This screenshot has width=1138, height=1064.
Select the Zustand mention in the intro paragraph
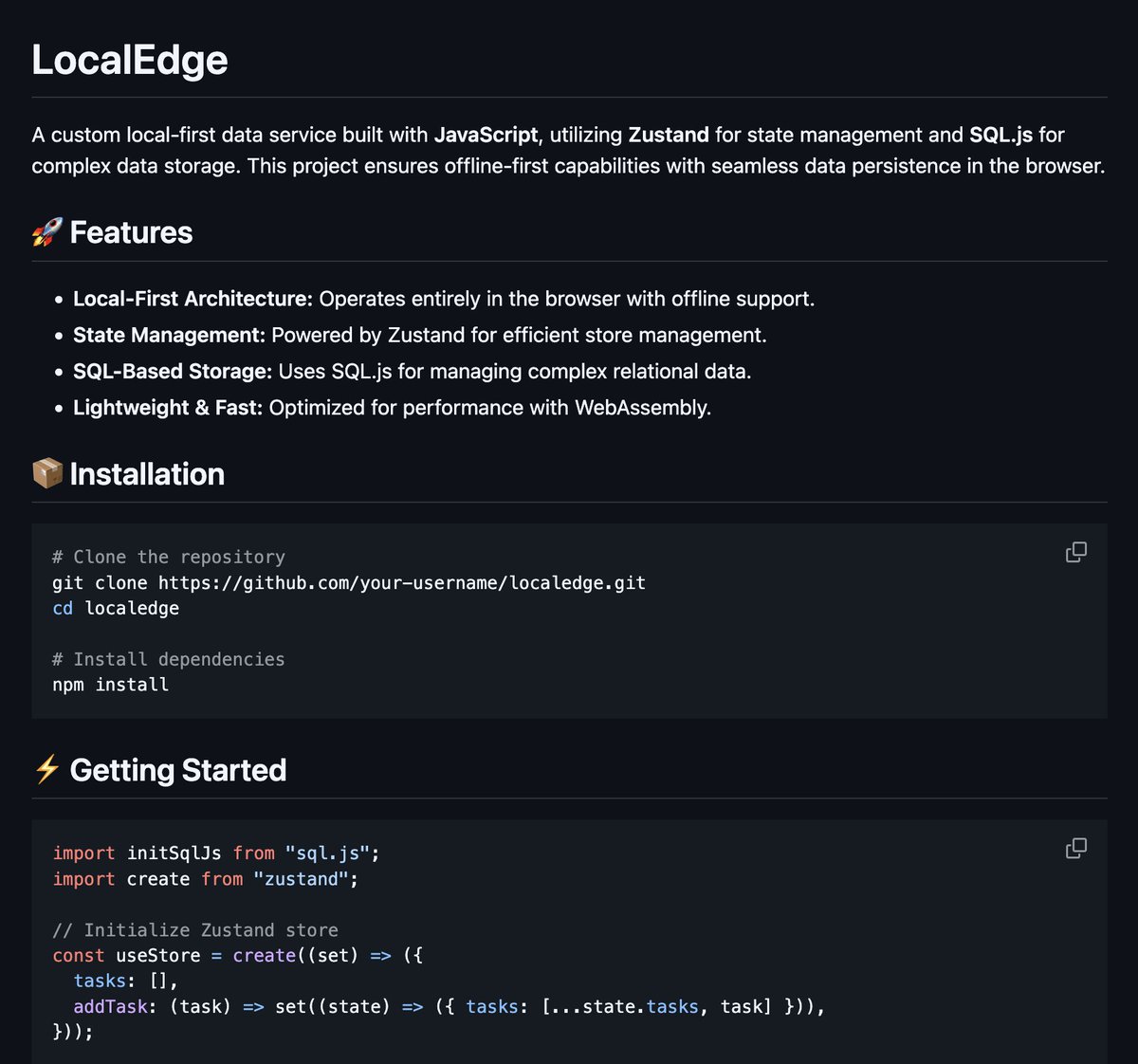pyautogui.click(x=668, y=135)
